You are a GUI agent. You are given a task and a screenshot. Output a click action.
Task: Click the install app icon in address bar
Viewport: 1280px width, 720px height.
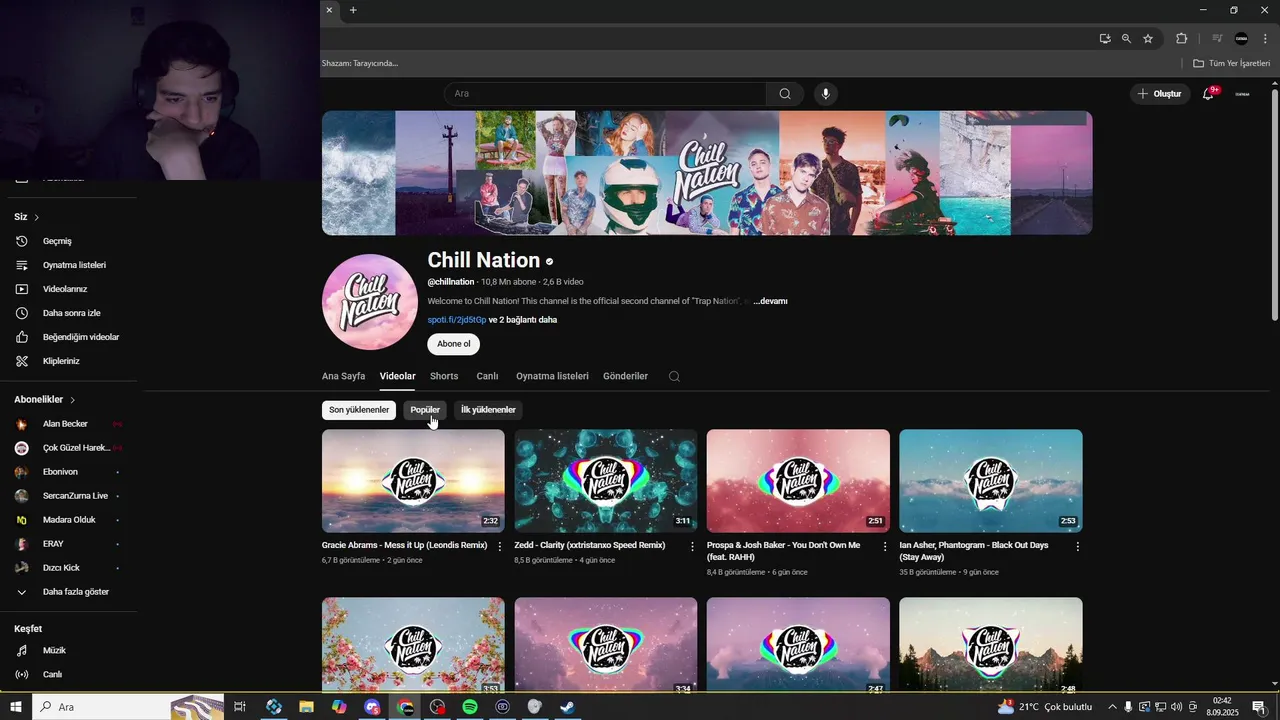(x=1105, y=38)
